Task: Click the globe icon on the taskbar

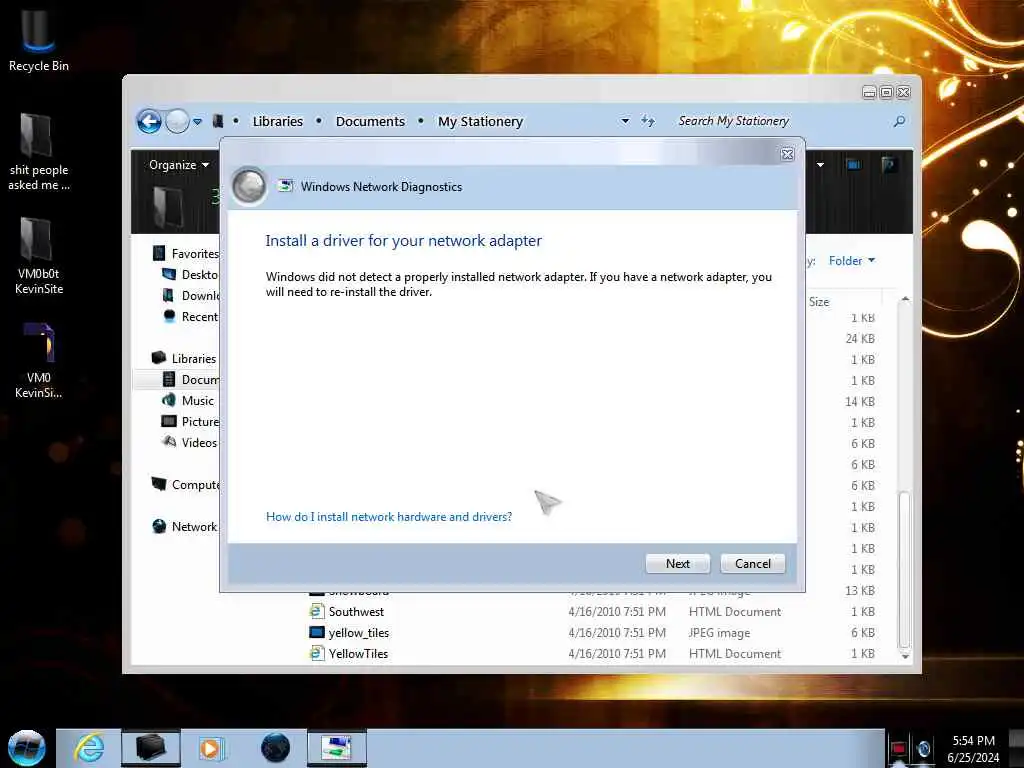Action: 275,748
